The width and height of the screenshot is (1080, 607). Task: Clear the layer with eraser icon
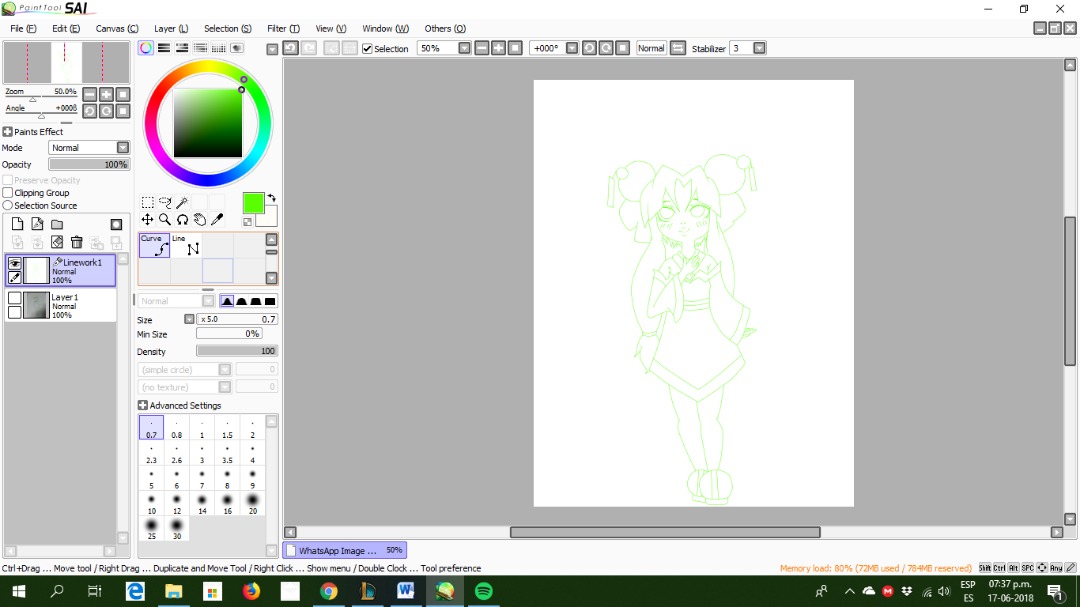tap(57, 242)
